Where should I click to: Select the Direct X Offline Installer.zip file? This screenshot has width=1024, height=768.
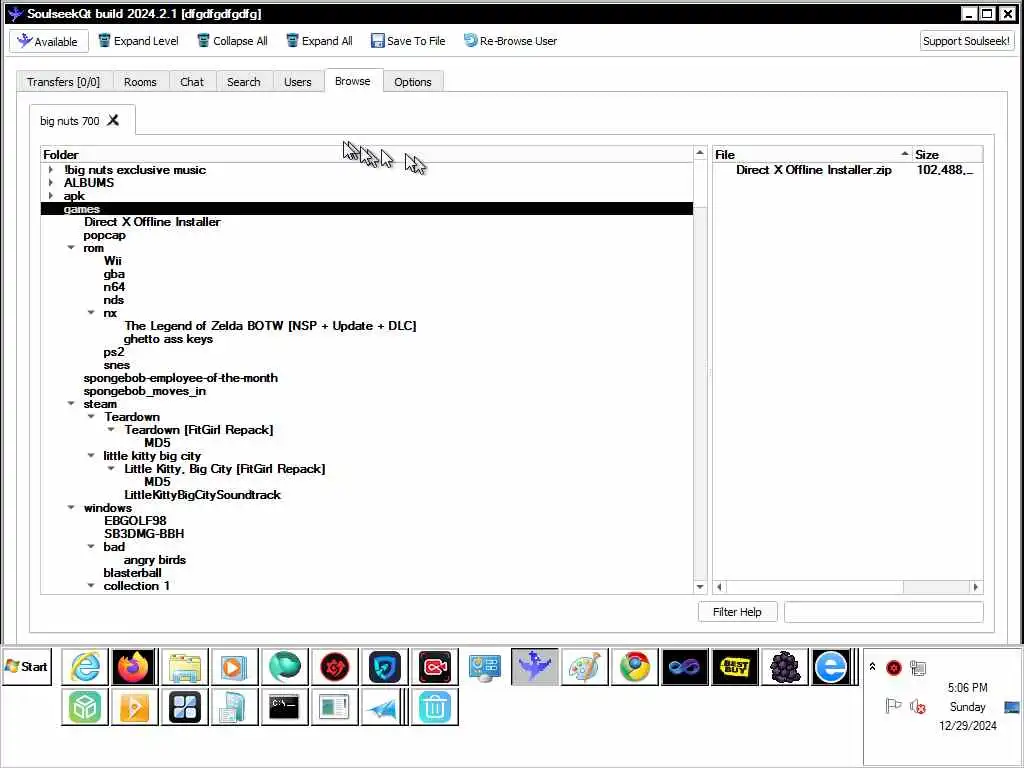814,170
